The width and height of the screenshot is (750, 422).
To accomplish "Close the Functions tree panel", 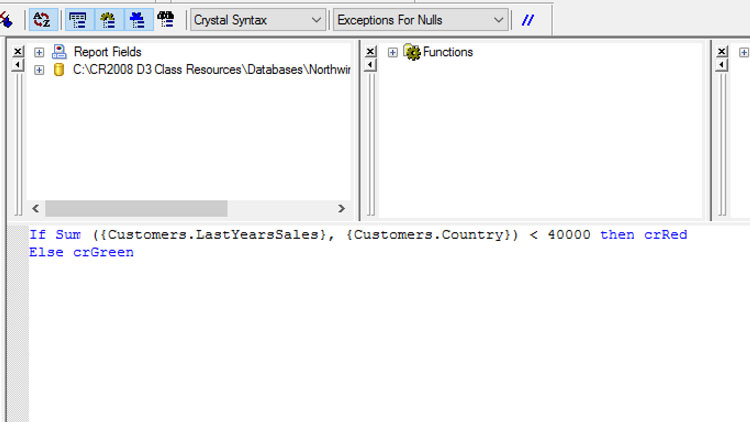I will click(370, 51).
